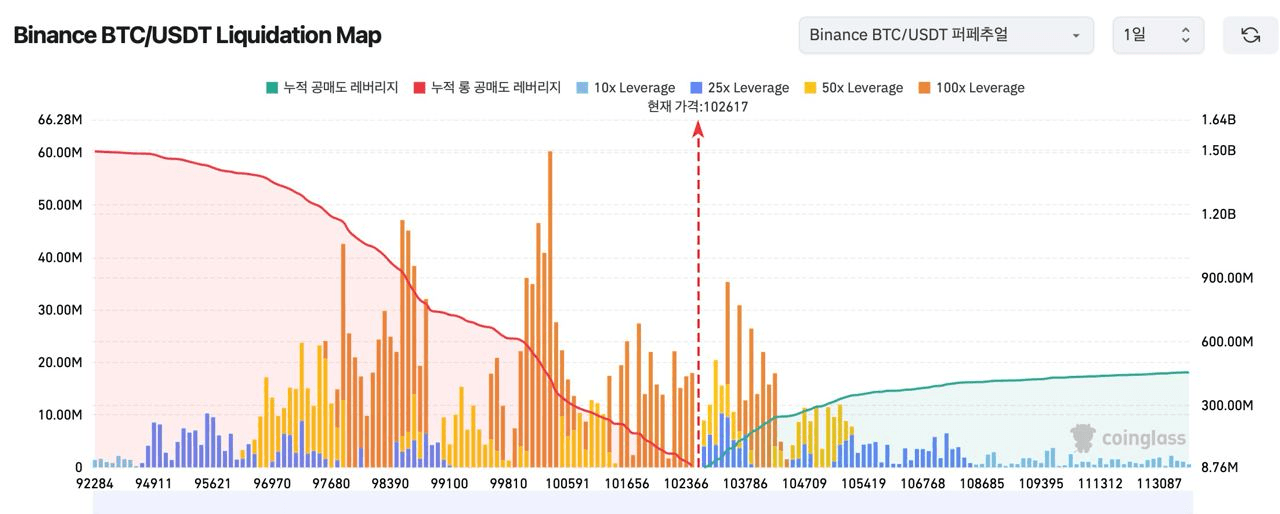This screenshot has height=514, width=1280.
Task: Click the 현재 가격:102617 label
Action: point(698,107)
